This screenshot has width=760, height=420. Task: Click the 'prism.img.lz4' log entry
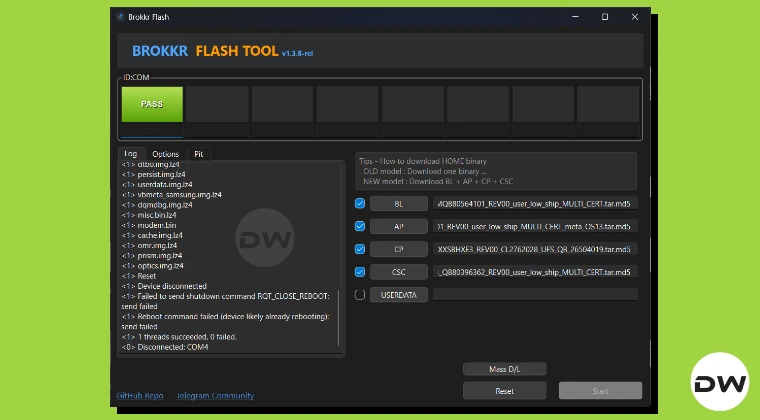[152, 256]
